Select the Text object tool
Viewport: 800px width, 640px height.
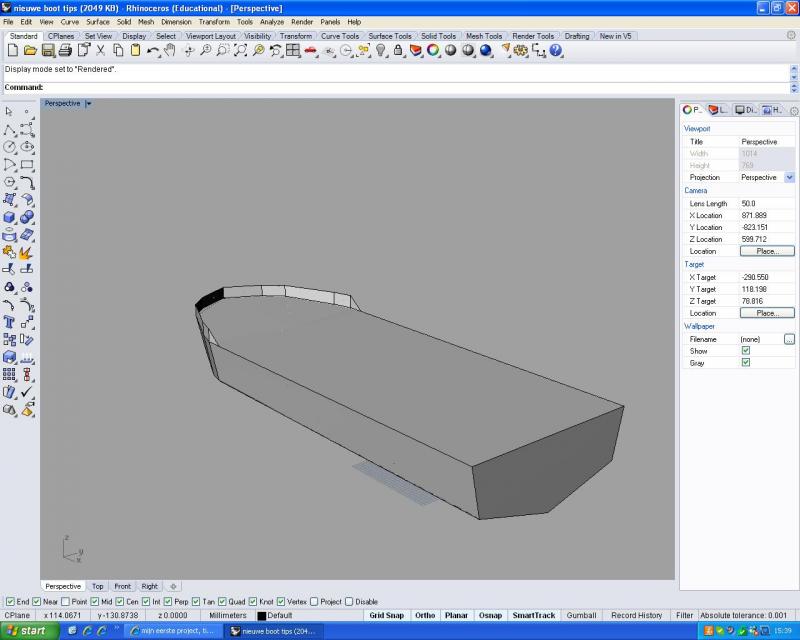(9, 322)
